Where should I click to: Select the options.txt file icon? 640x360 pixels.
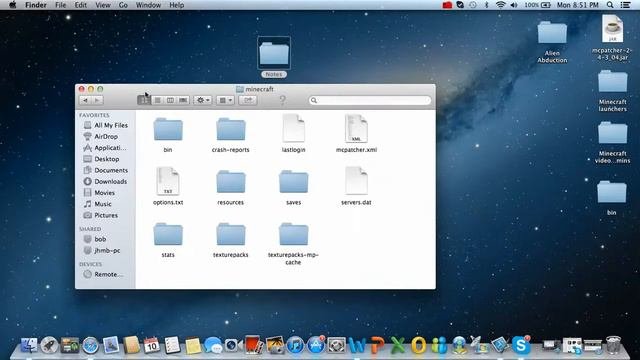point(168,181)
